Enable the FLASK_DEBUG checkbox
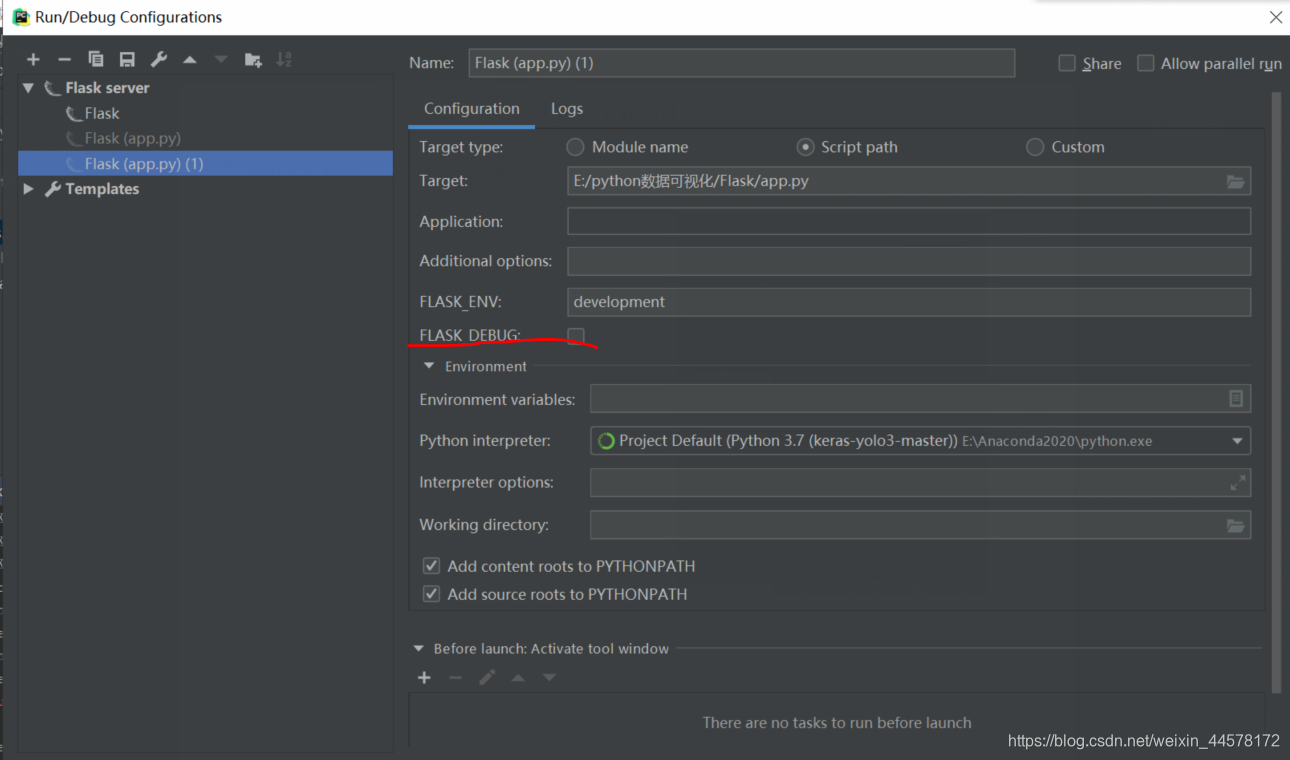Viewport: 1290px width, 760px height. tap(575, 336)
